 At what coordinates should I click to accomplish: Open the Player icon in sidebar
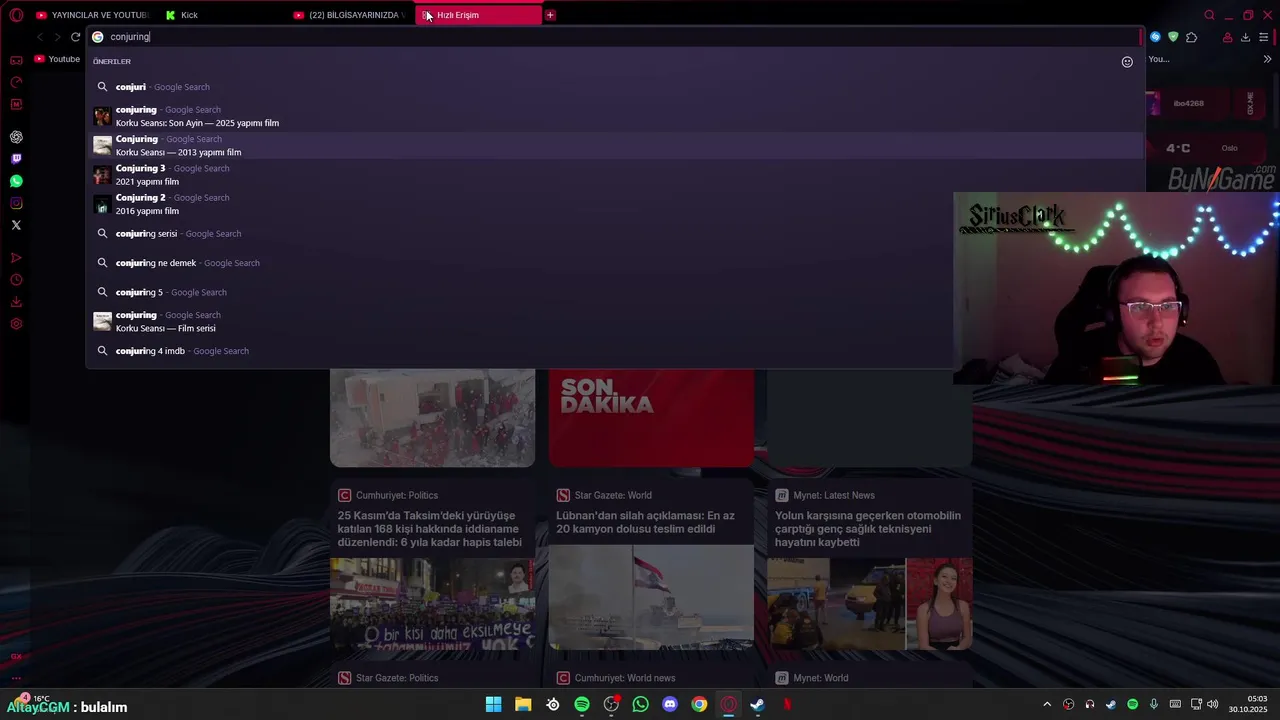coord(16,258)
